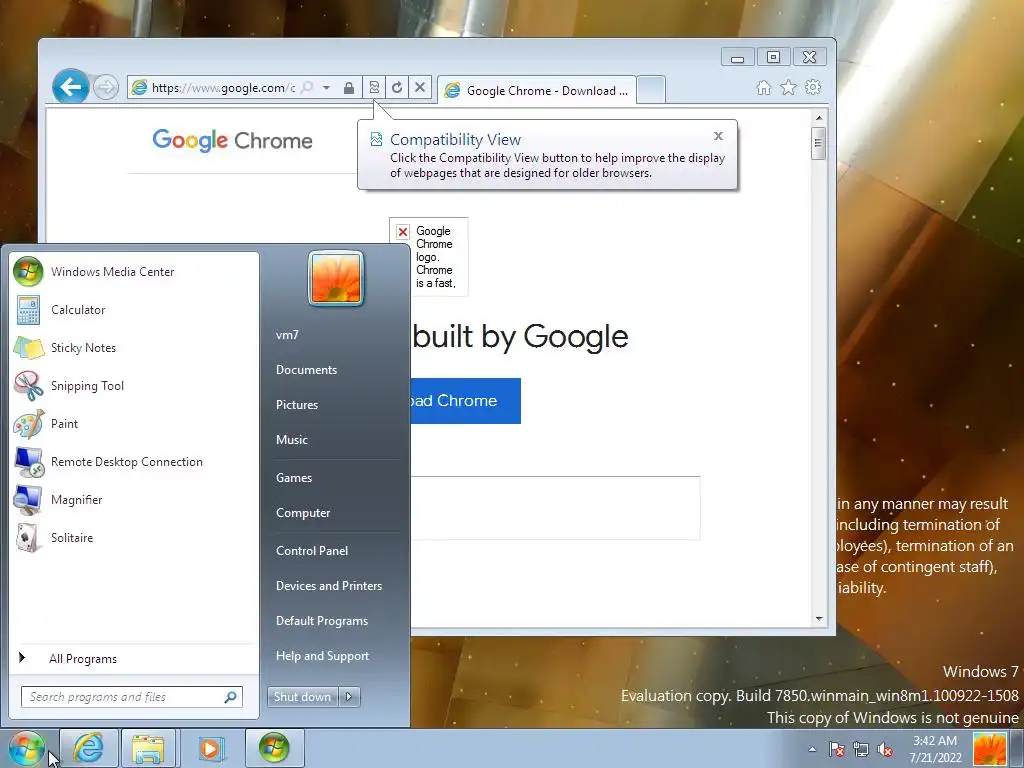Click the security lock icon in address bar

(349, 88)
